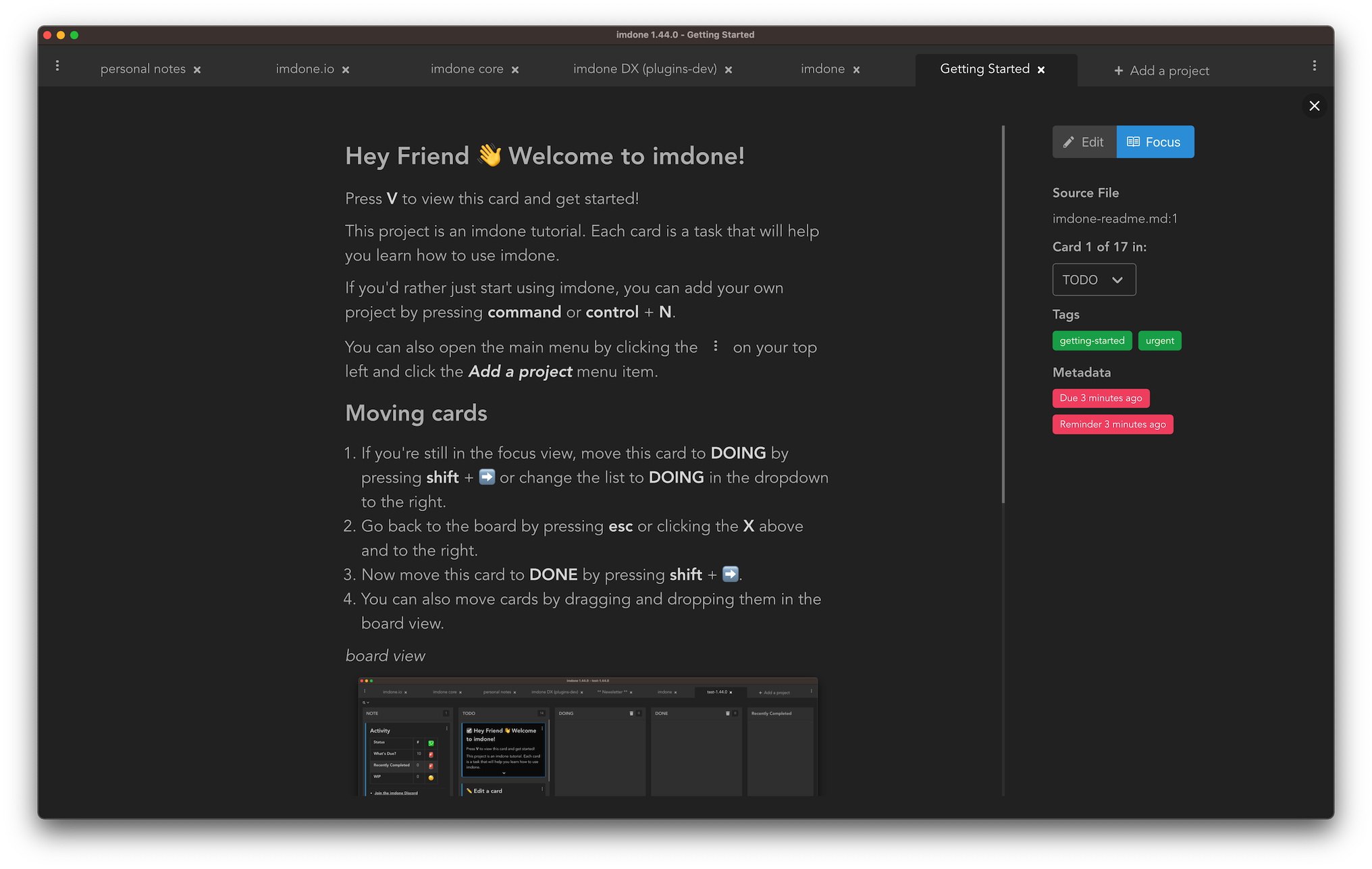The width and height of the screenshot is (1372, 869).
Task: Close the imdone.io tab with its x
Action: [x=346, y=70]
